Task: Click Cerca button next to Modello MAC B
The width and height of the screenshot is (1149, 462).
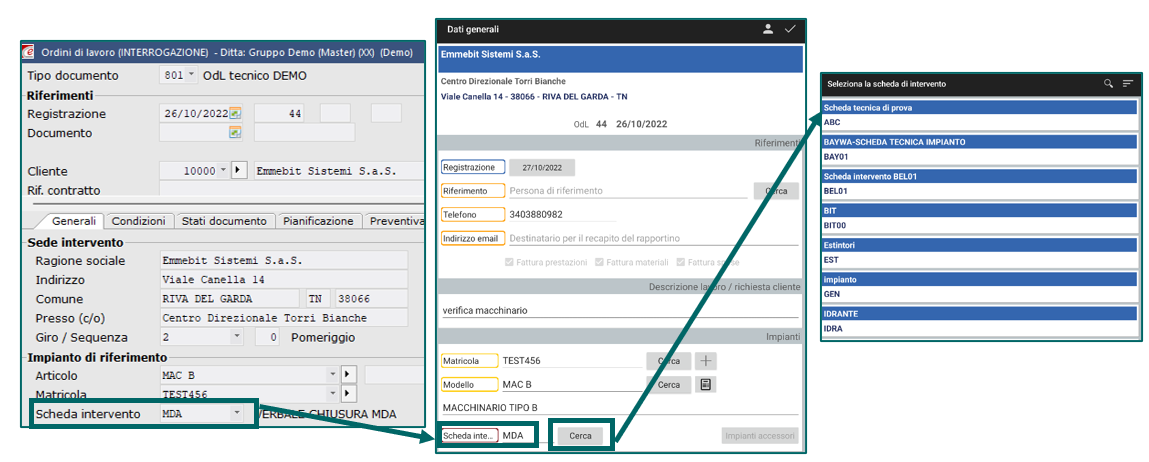Action: [668, 385]
